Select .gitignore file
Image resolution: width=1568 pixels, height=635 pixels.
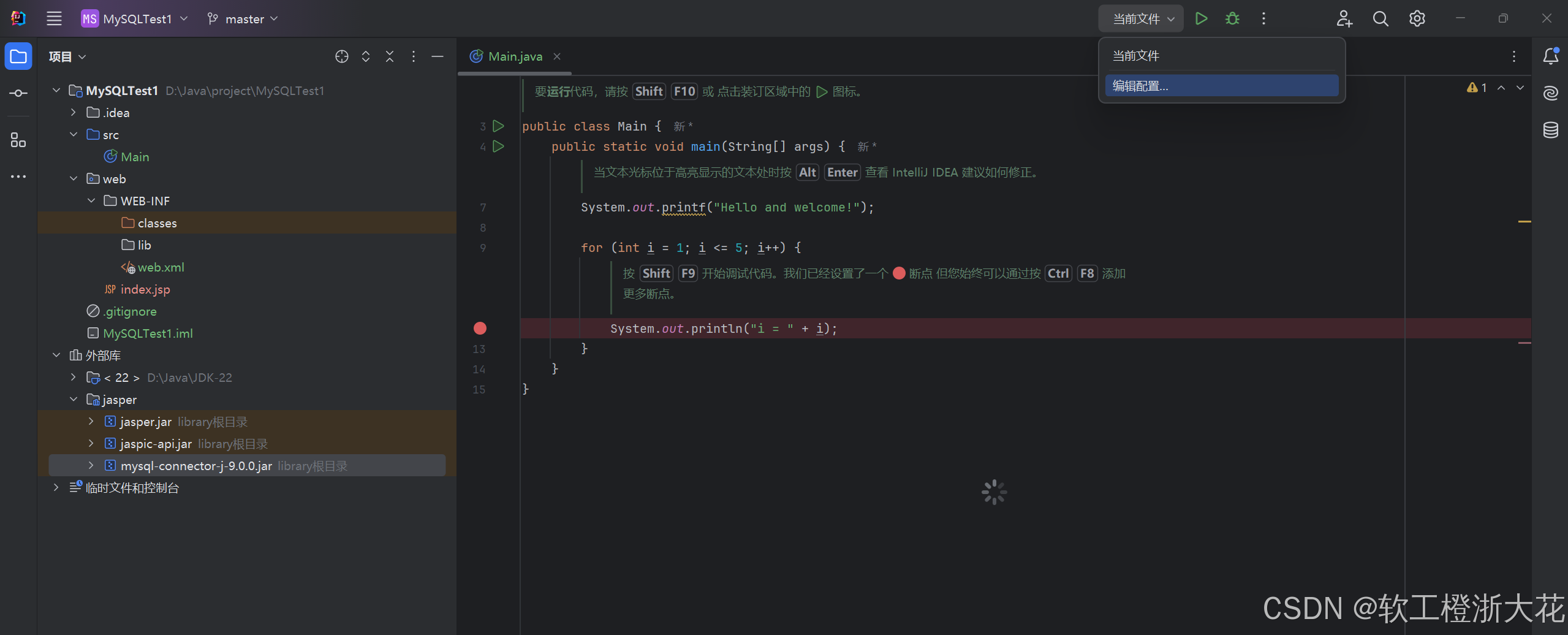(122, 311)
